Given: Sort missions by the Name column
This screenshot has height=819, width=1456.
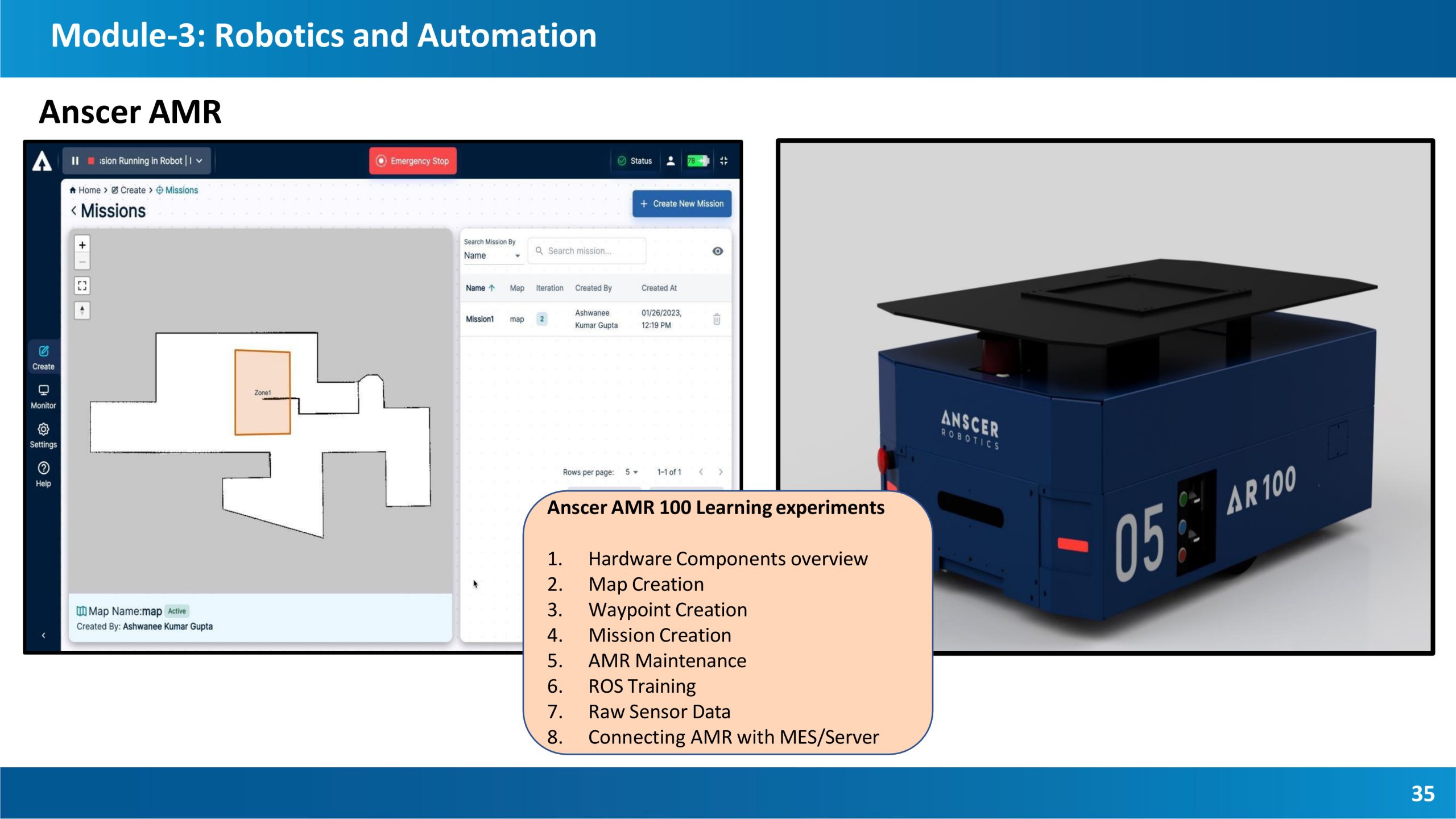Looking at the screenshot, I should coord(480,288).
